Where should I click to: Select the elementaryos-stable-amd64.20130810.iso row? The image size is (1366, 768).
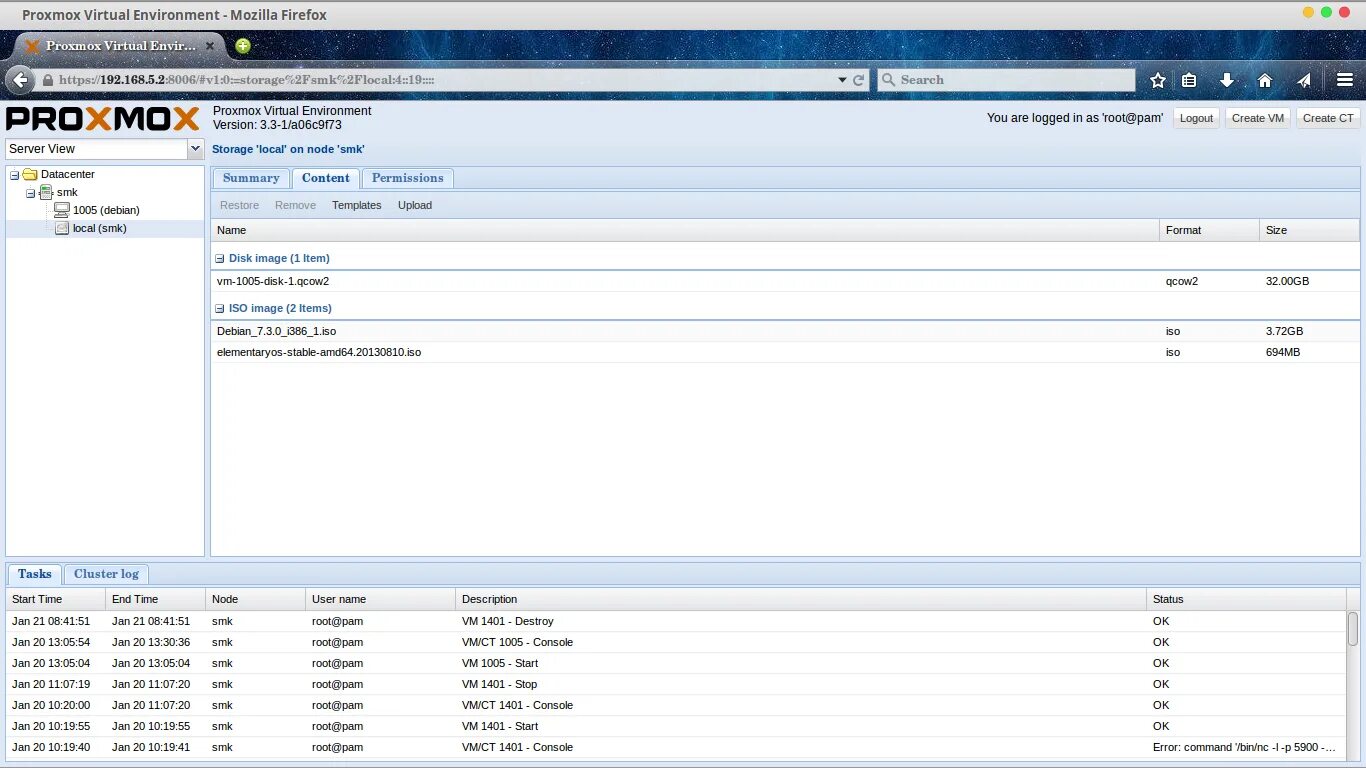tap(785, 352)
